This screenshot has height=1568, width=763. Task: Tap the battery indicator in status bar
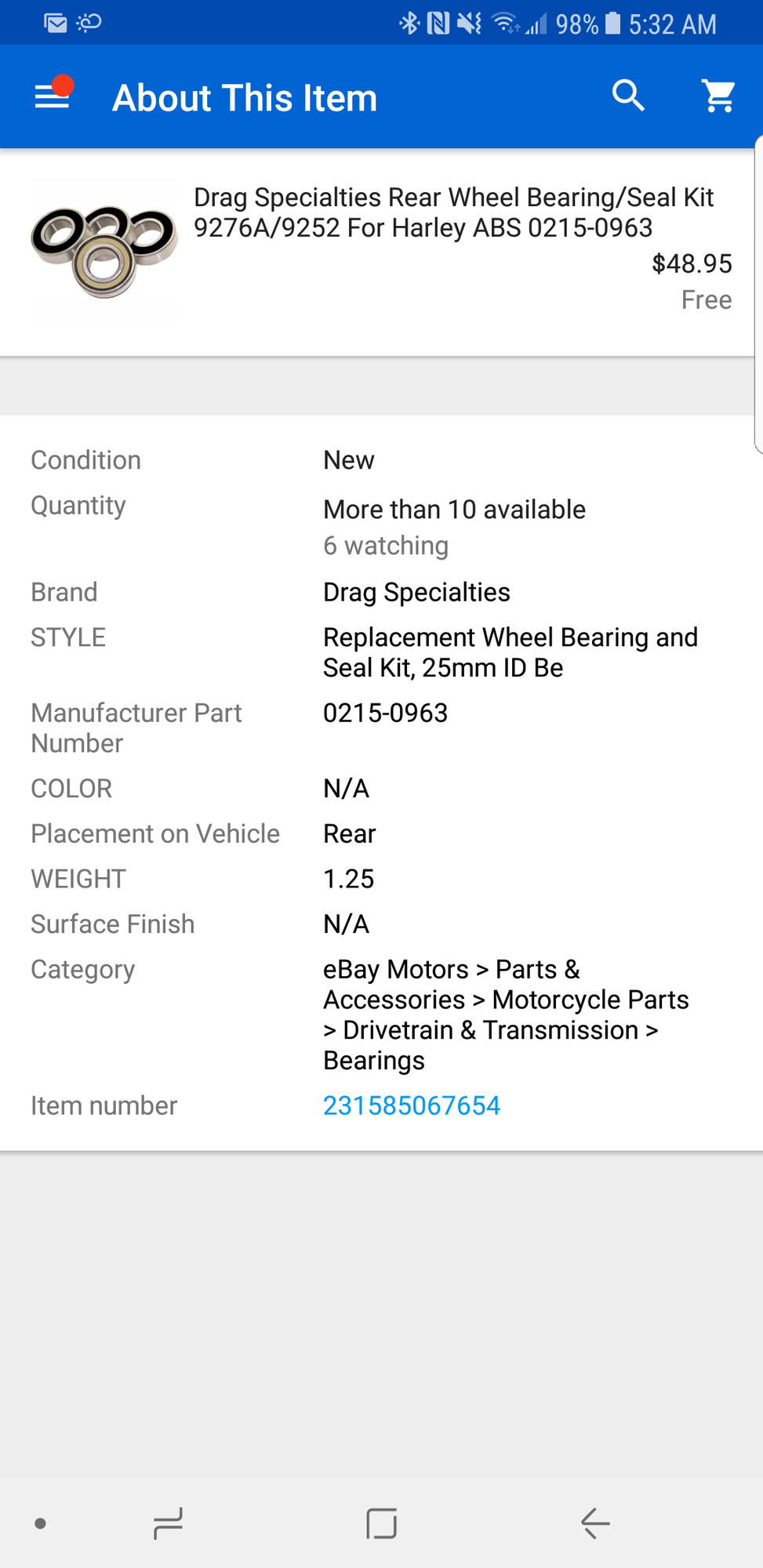click(613, 24)
